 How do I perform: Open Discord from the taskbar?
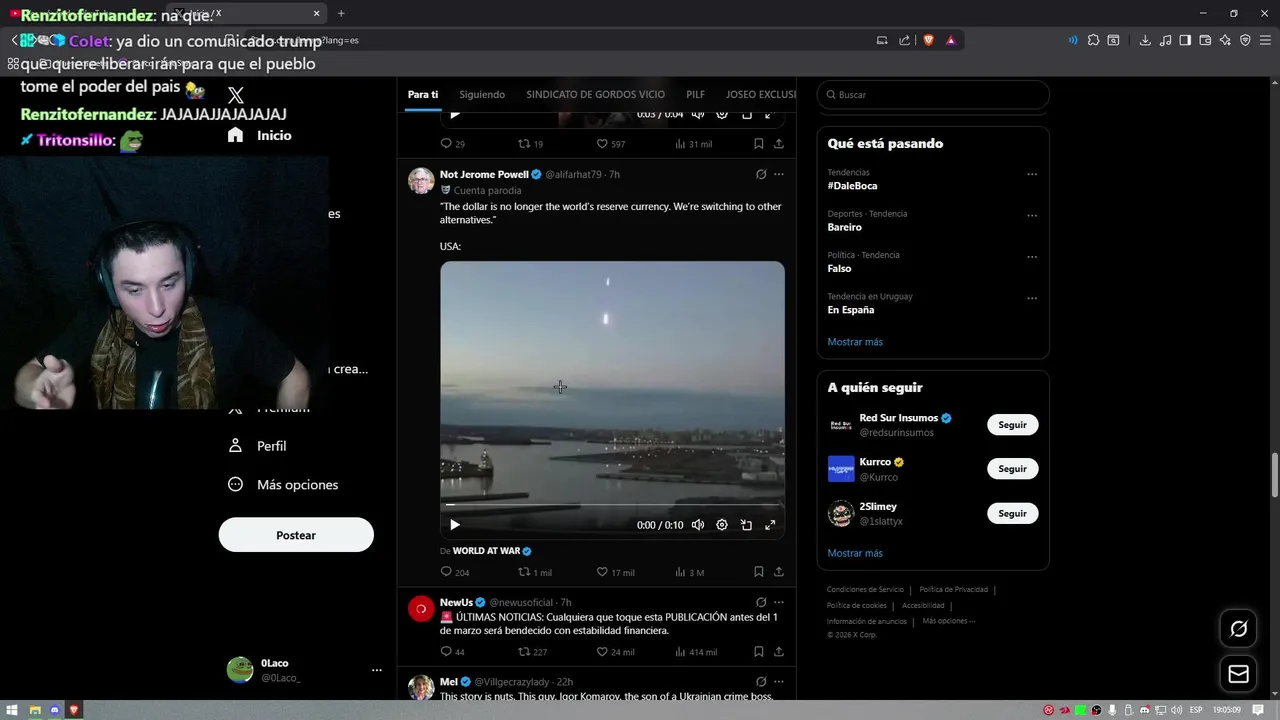pos(54,710)
